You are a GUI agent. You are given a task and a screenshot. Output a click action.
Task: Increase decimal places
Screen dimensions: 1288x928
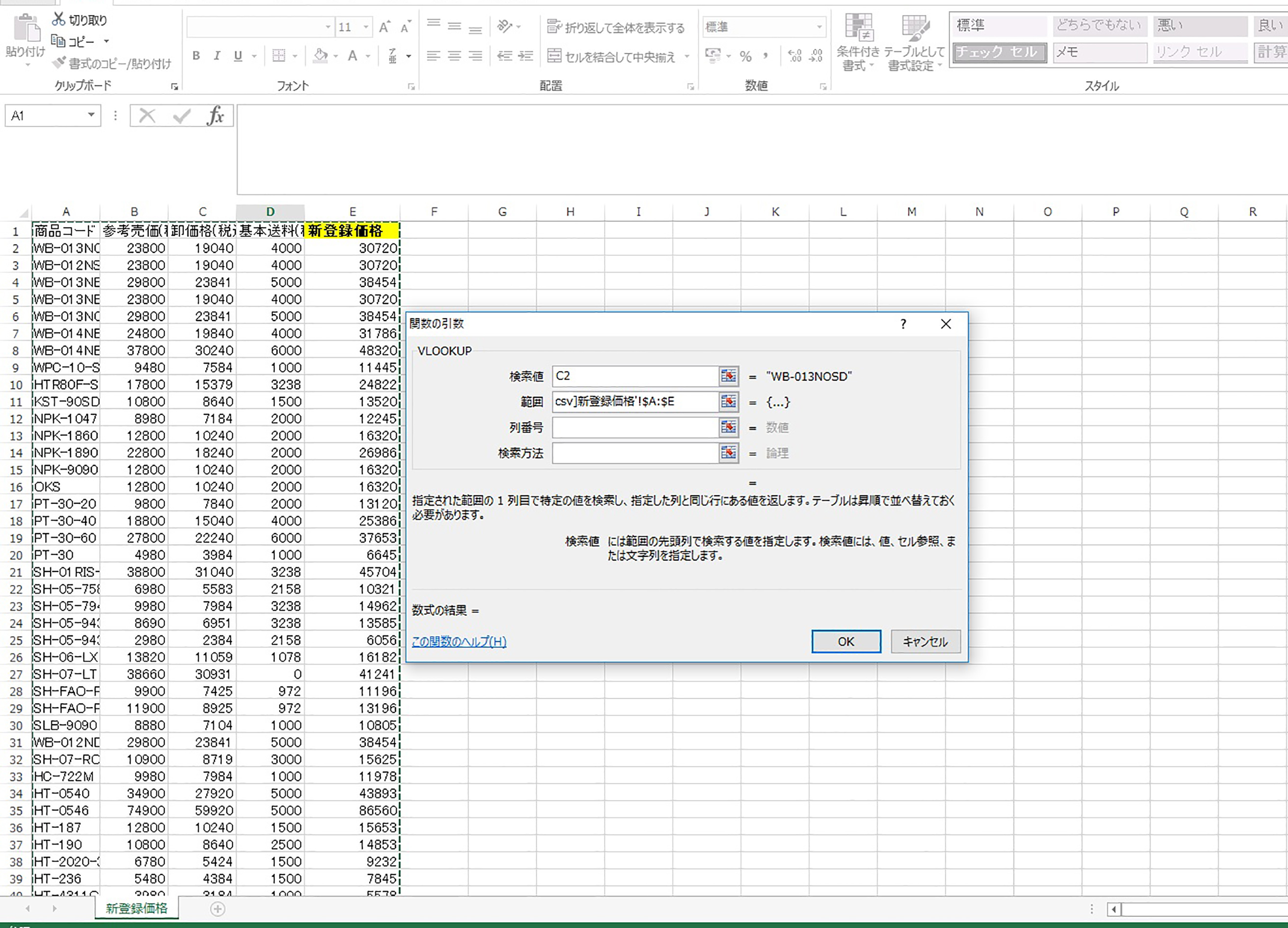795,55
